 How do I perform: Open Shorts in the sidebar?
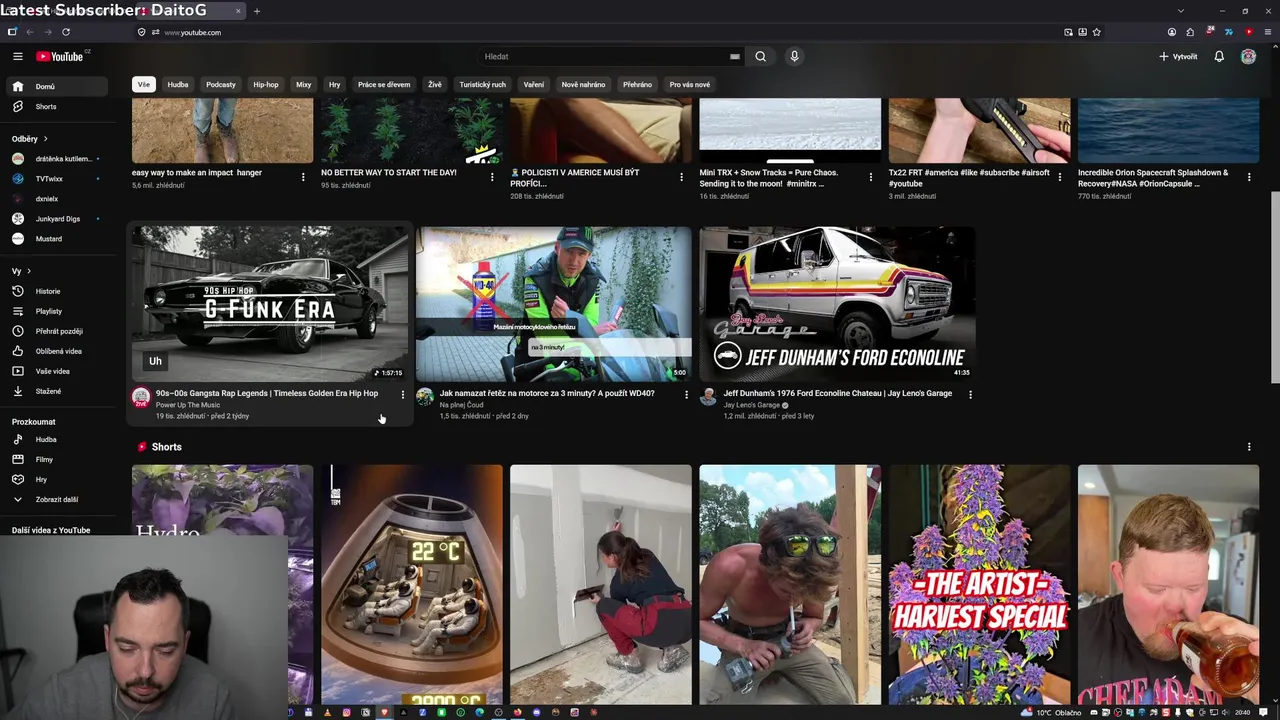click(x=58, y=107)
